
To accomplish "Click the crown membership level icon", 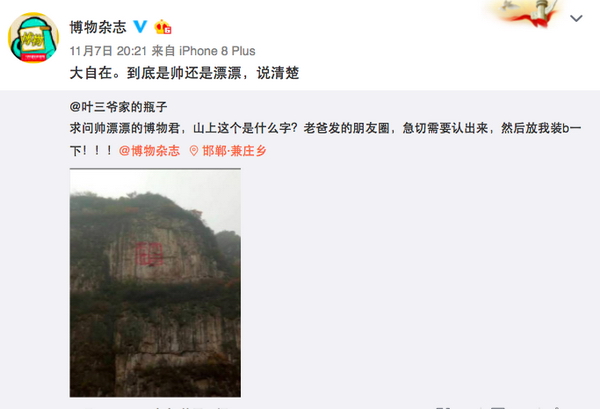I will [x=162, y=27].
